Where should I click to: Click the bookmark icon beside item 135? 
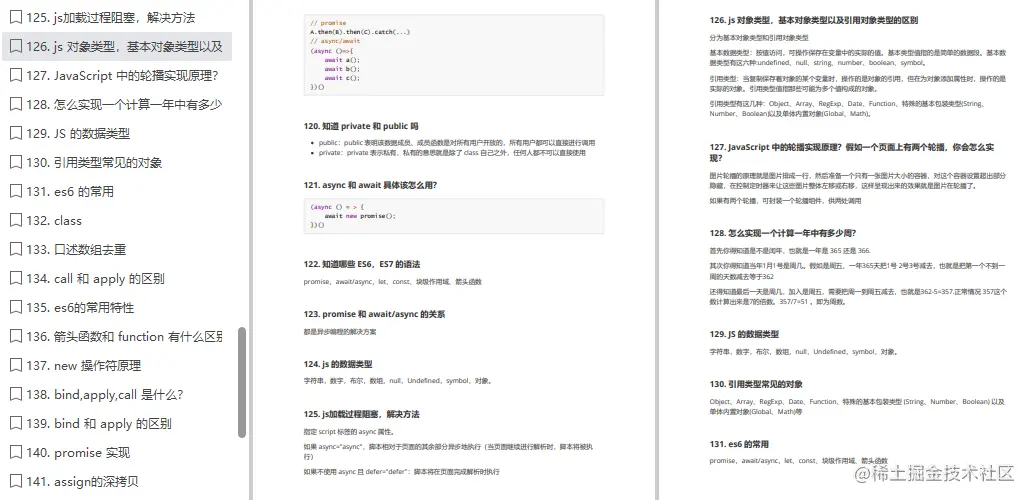(x=16, y=307)
